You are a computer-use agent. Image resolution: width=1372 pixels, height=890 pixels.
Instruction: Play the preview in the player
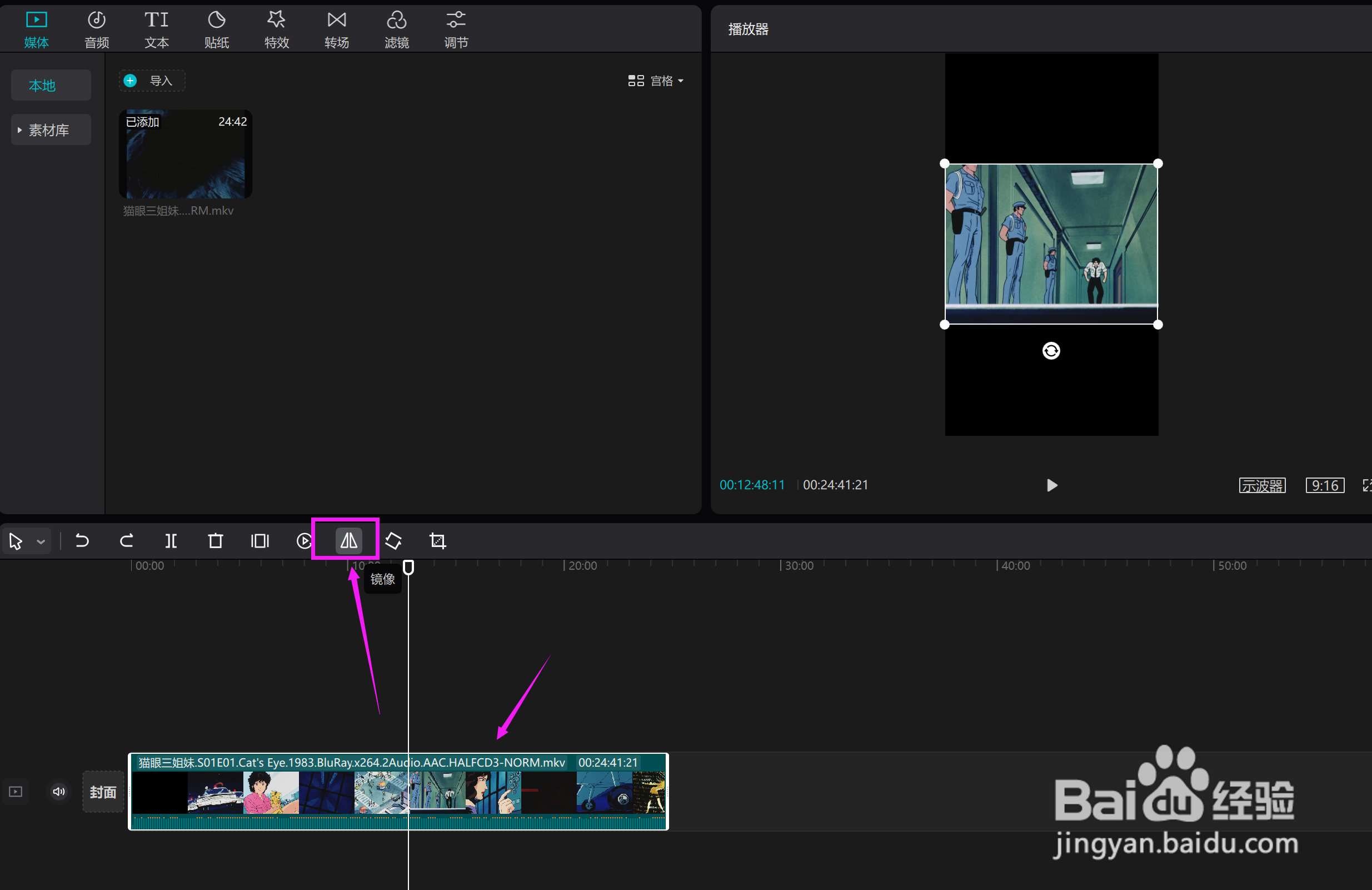point(1052,486)
